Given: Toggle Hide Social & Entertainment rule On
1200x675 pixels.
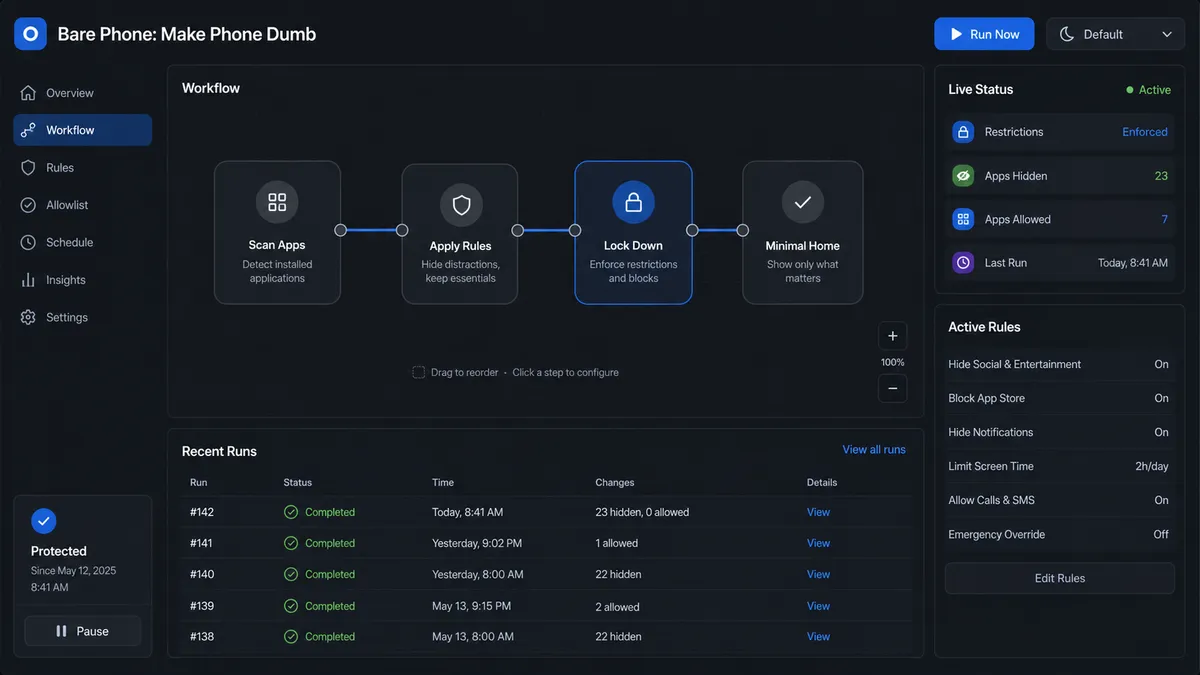Looking at the screenshot, I should [x=1161, y=364].
